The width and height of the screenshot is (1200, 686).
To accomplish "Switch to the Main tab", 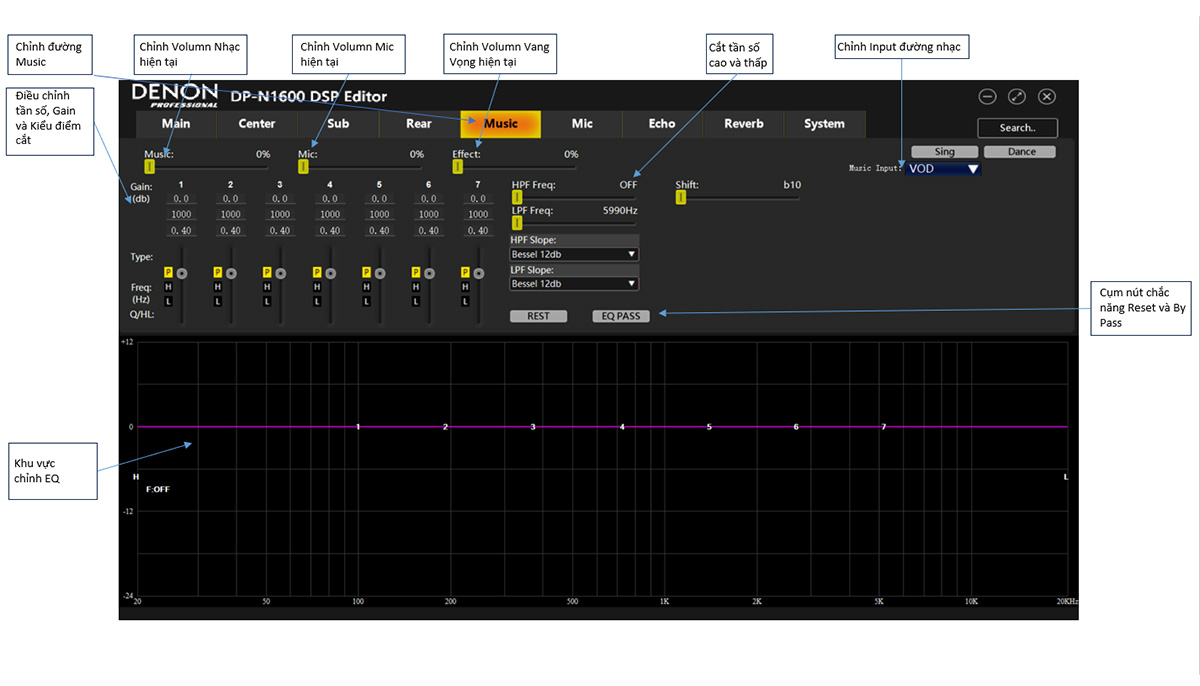I will (176, 124).
